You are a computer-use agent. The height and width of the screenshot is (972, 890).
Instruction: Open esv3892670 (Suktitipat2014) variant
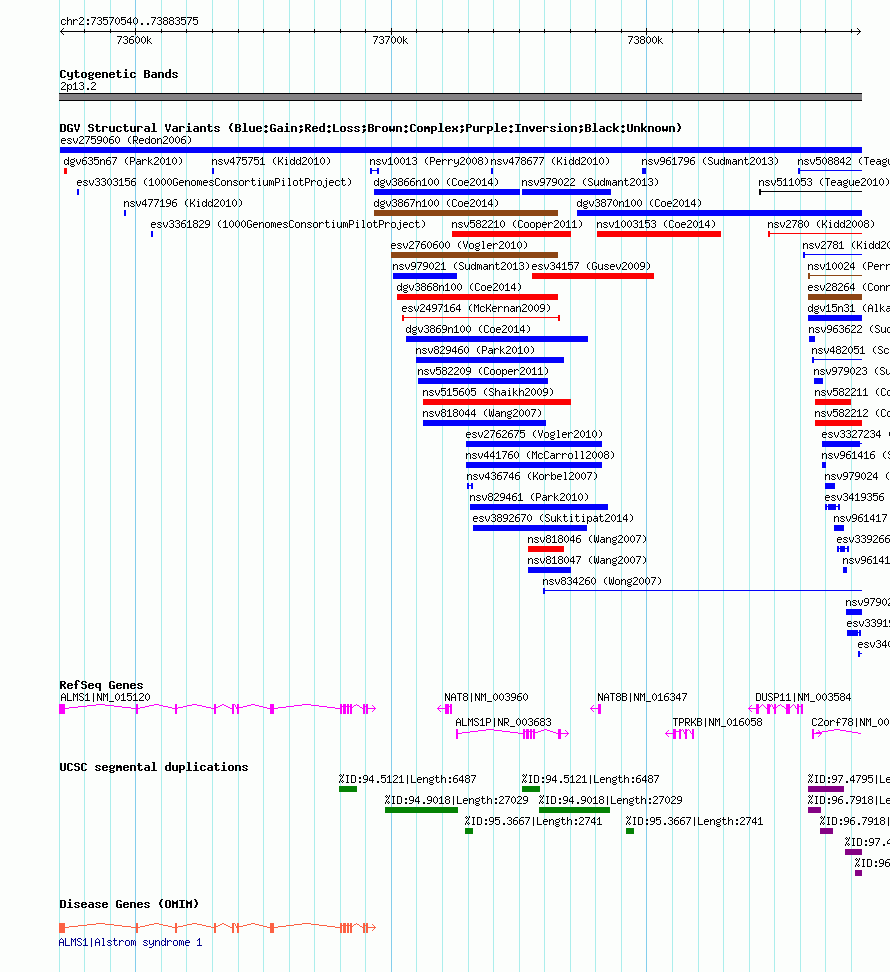coord(529,529)
